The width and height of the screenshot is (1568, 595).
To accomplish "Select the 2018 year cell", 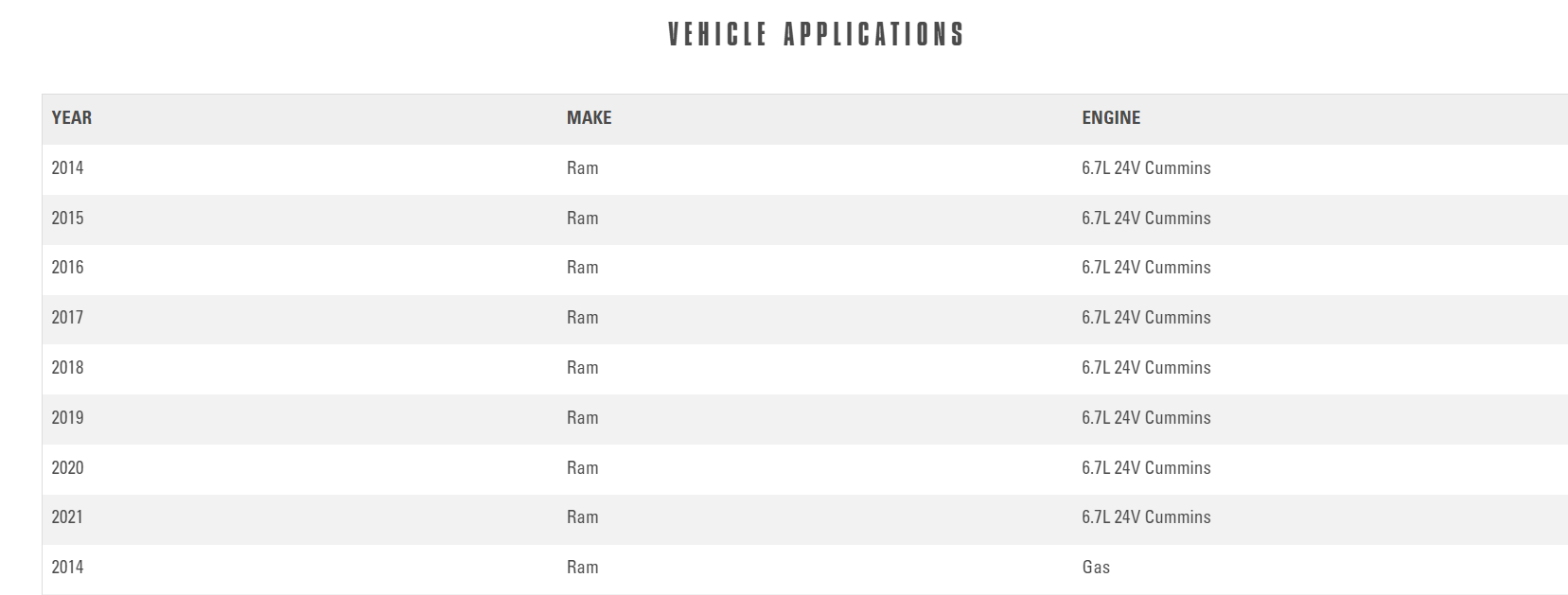I will pyautogui.click(x=67, y=368).
